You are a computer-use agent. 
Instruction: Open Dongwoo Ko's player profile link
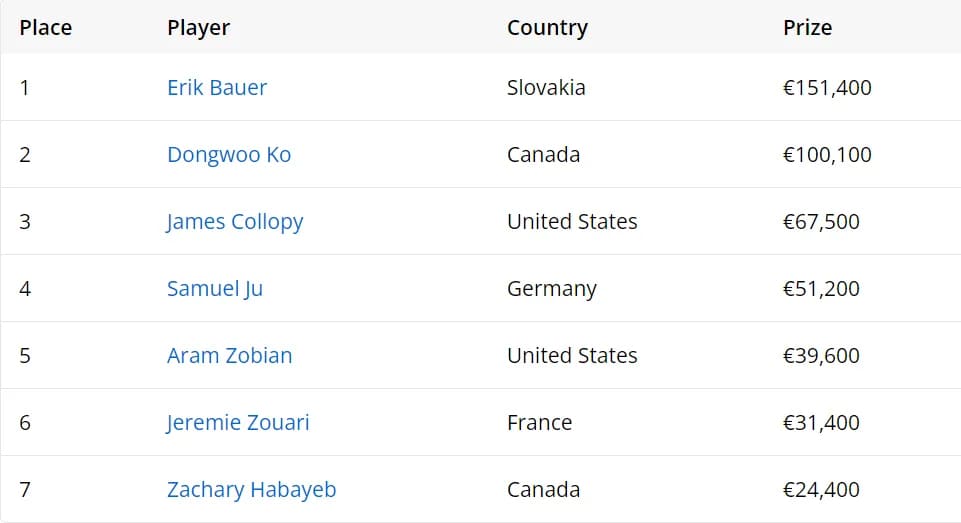pyautogui.click(x=229, y=155)
